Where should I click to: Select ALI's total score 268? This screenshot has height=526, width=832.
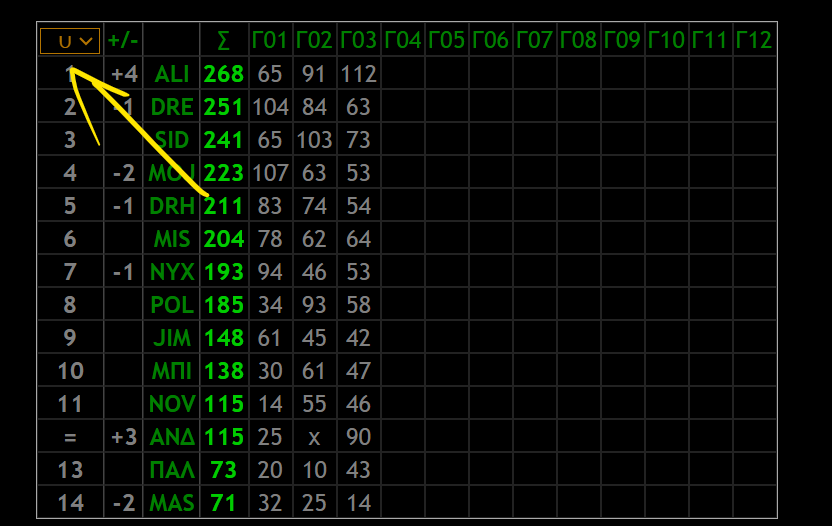[224, 74]
